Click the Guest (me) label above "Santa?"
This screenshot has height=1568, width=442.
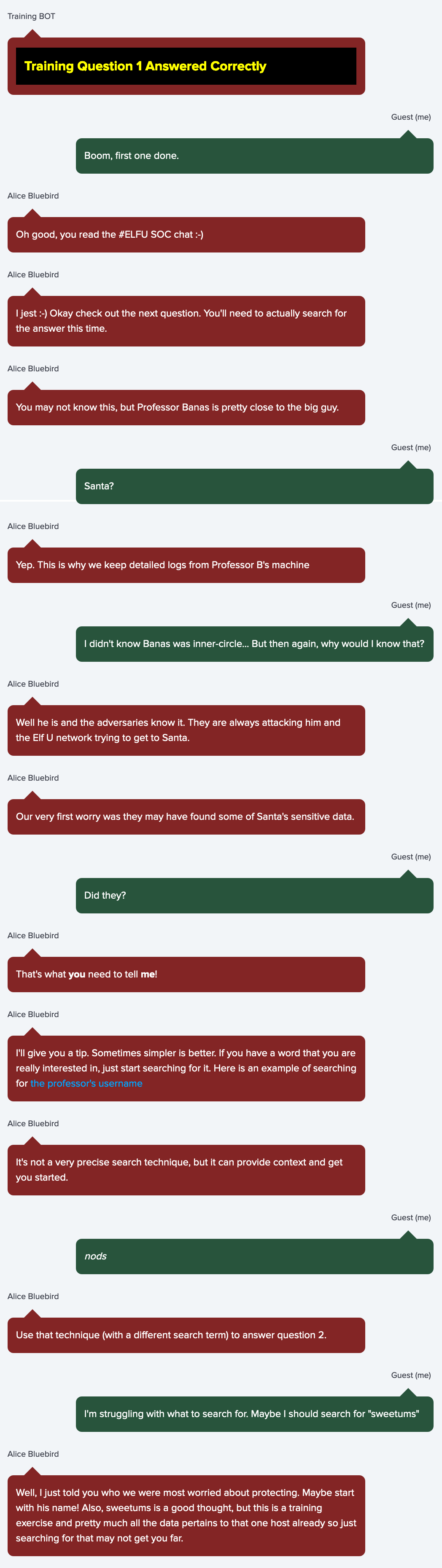pyautogui.click(x=410, y=447)
